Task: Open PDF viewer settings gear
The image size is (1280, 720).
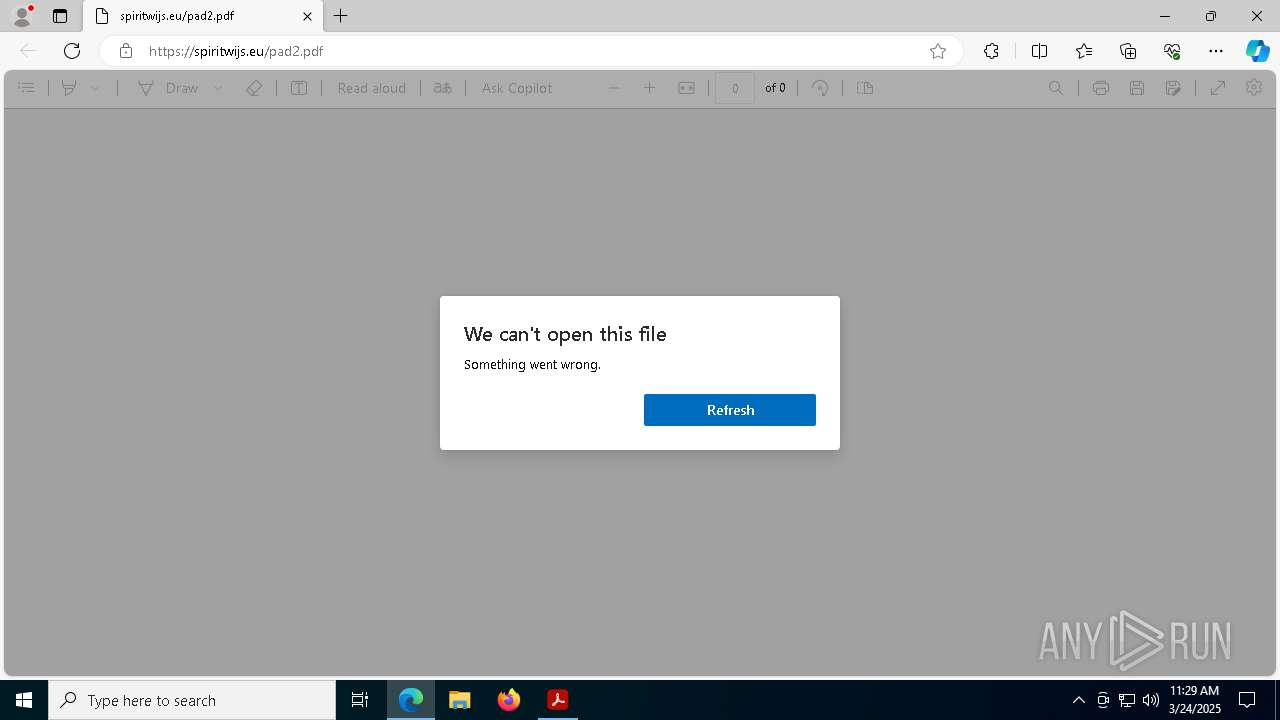Action: tap(1254, 88)
